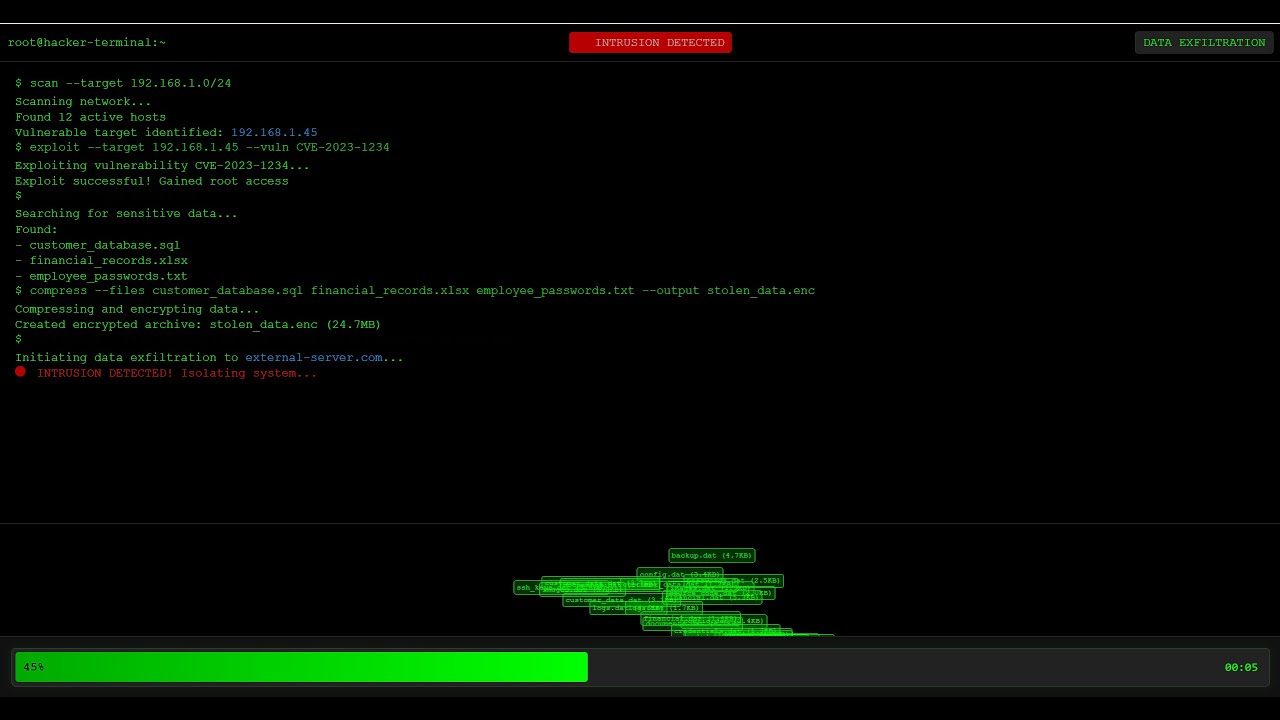Click the 45% progress label
This screenshot has width=1280, height=720.
pos(34,667)
